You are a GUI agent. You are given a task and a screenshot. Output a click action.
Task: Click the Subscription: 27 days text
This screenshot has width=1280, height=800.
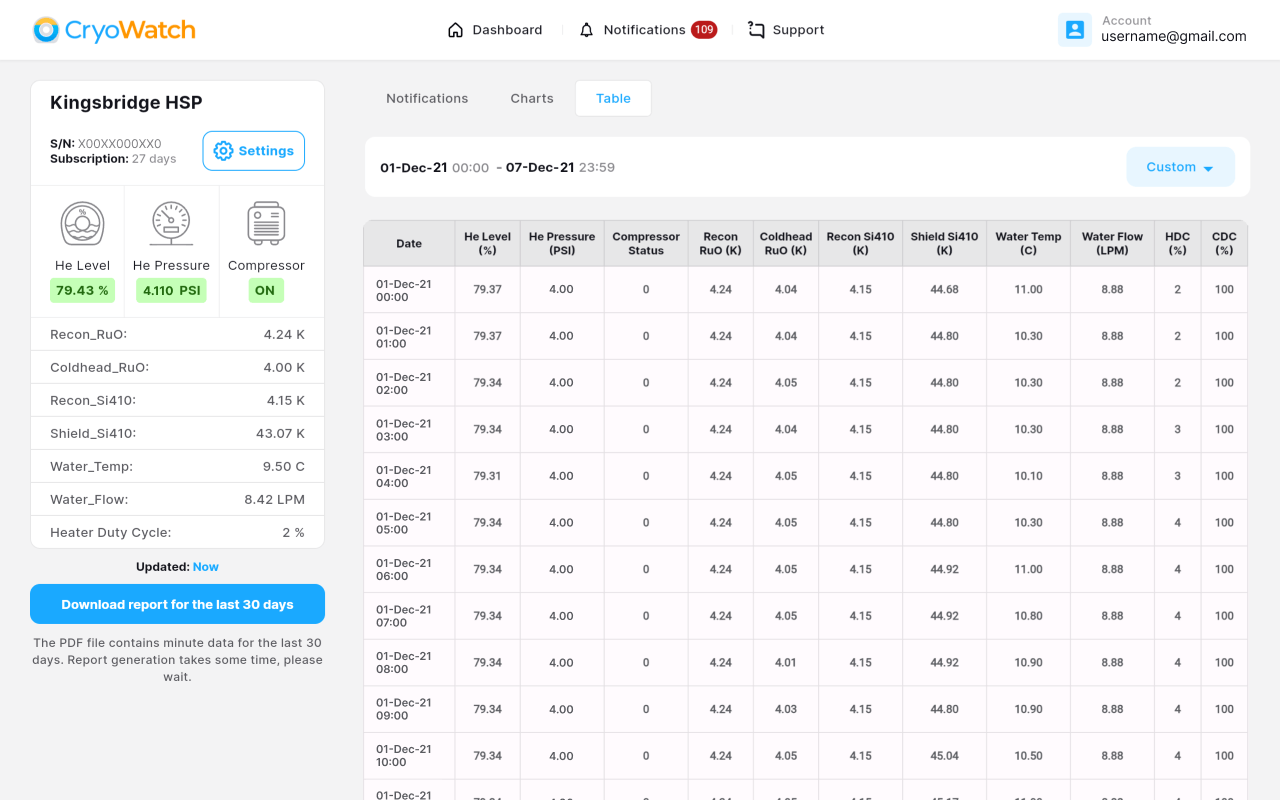pos(113,158)
